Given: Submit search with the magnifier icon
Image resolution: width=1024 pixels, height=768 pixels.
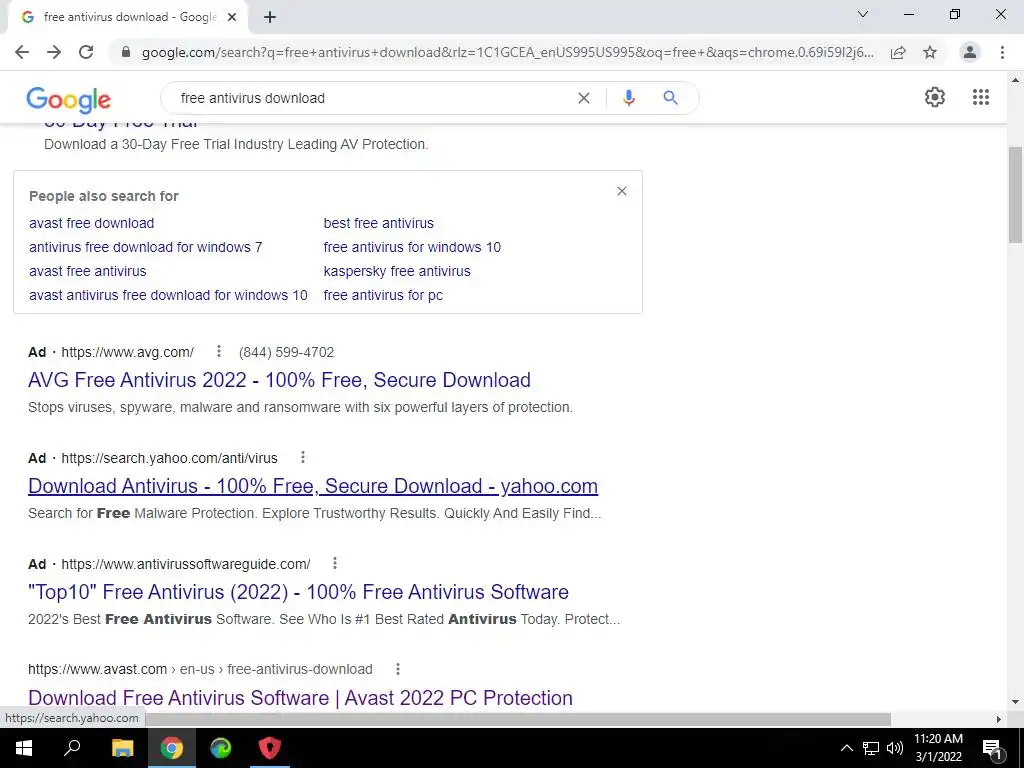Looking at the screenshot, I should pos(670,98).
